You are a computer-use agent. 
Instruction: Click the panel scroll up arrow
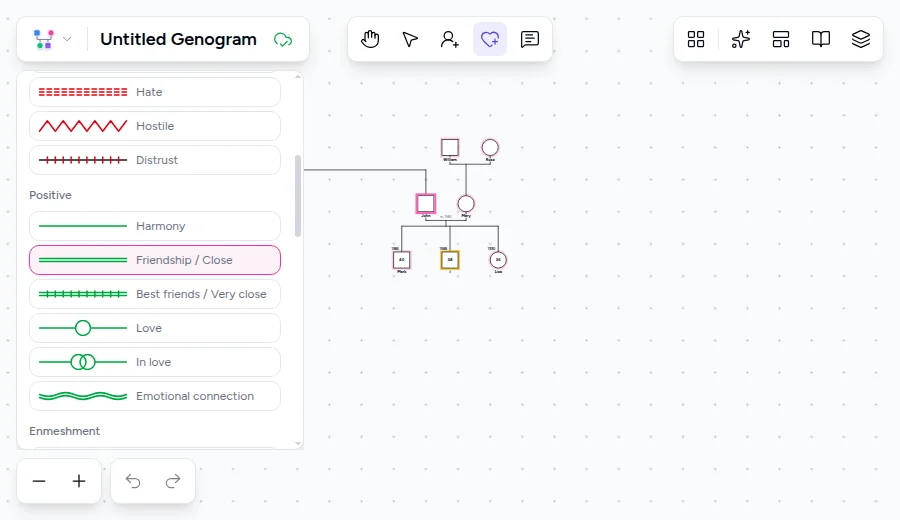click(298, 77)
